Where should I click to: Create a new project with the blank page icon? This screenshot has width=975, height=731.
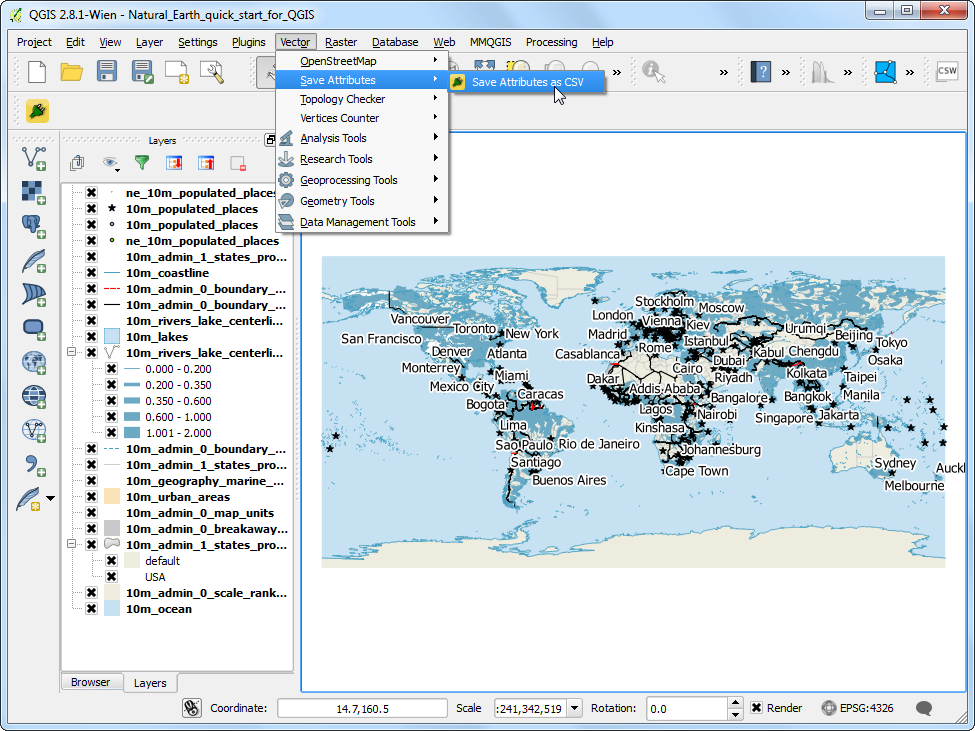37,72
